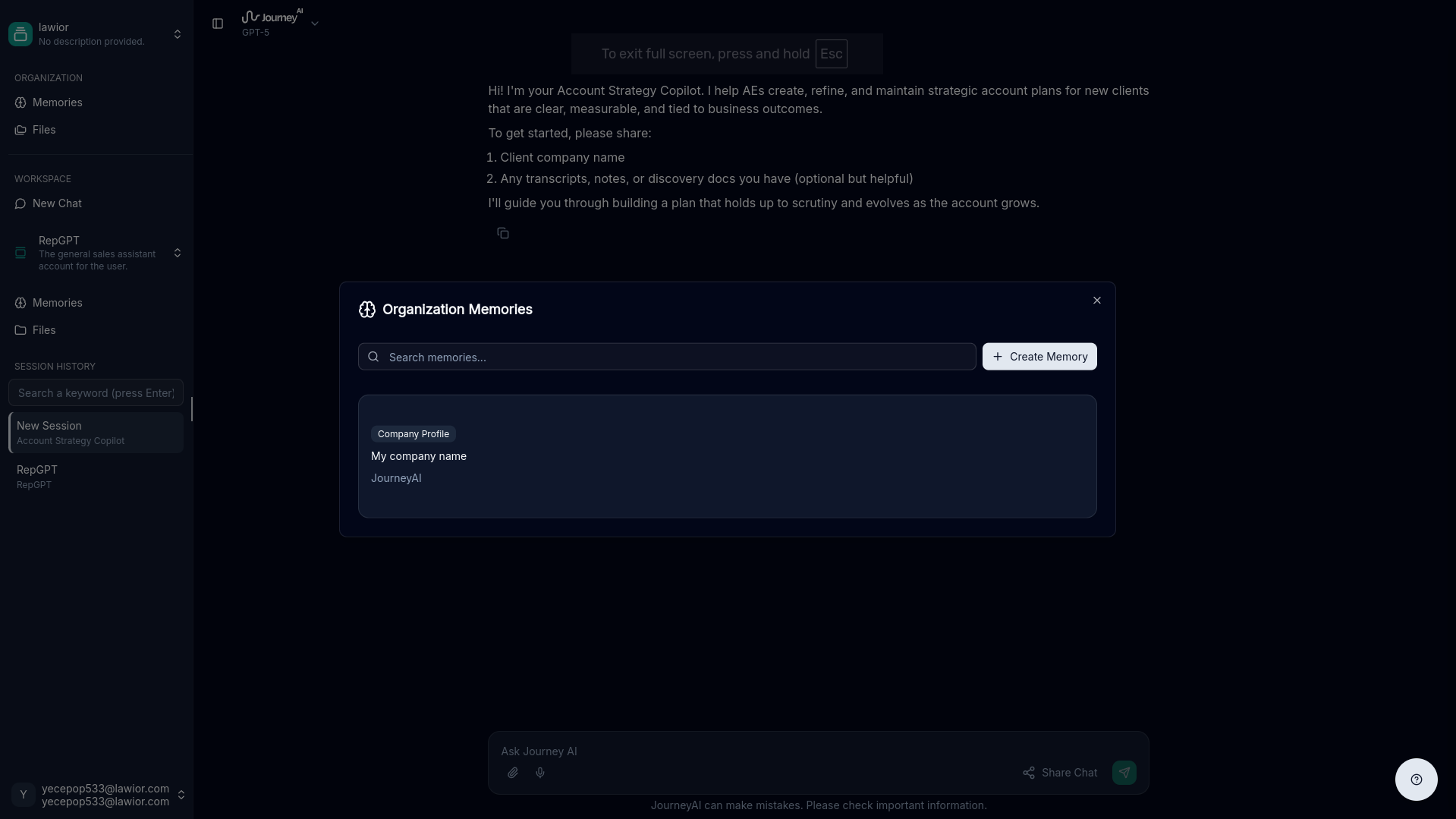Open the help question mark button
This screenshot has height=819, width=1456.
click(x=1416, y=780)
